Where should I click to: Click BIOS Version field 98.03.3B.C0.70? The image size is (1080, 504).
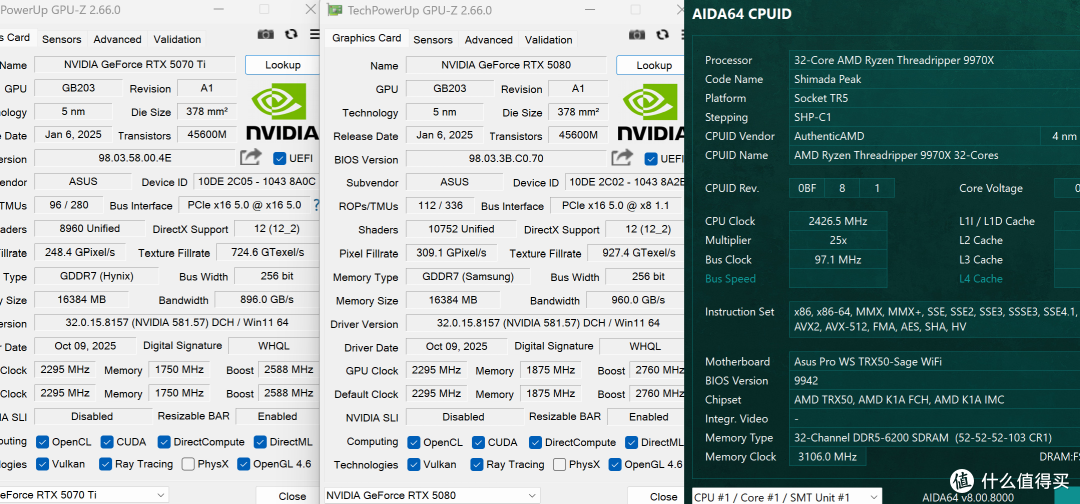[506, 159]
